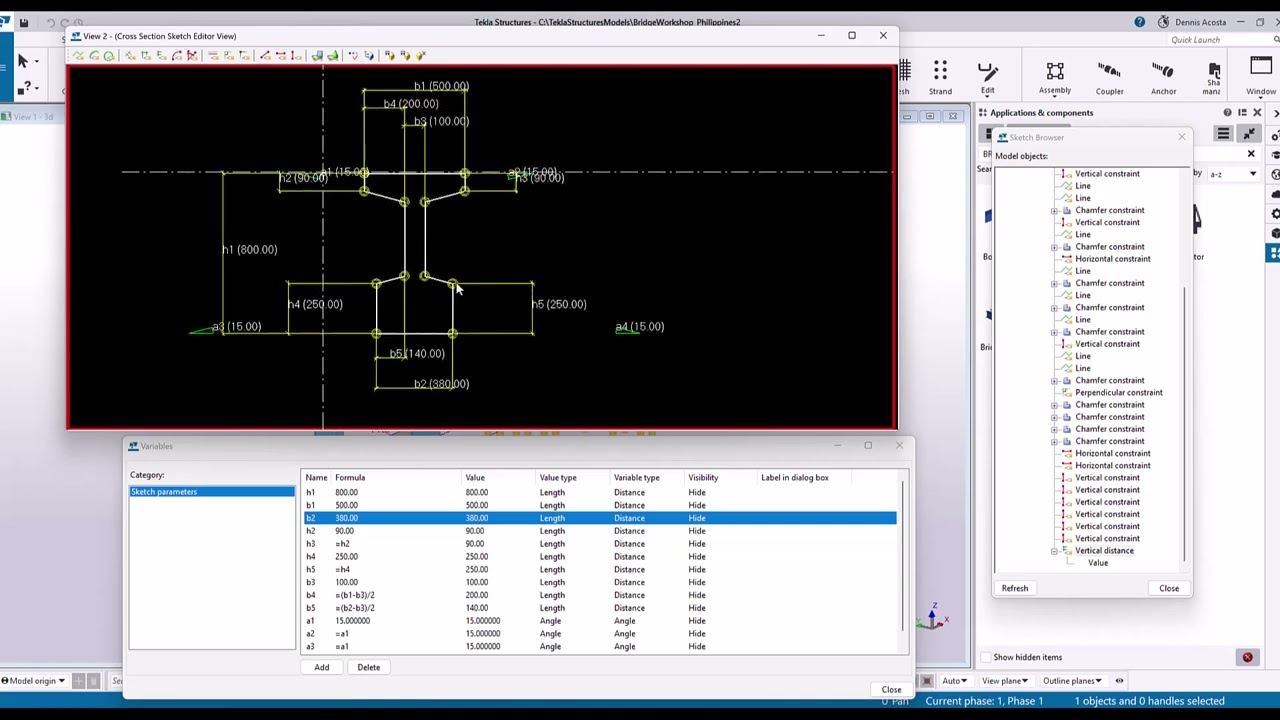Select the h1 (800.00) dimension in sketch
The height and width of the screenshot is (720, 1280).
(249, 250)
